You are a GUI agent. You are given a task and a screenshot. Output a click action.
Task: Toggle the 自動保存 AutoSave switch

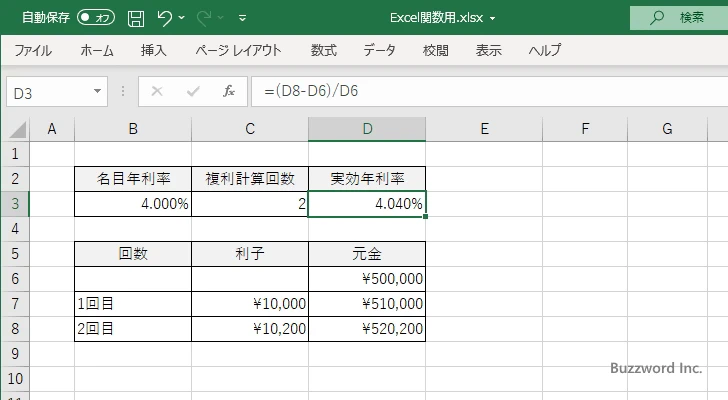pyautogui.click(x=96, y=18)
